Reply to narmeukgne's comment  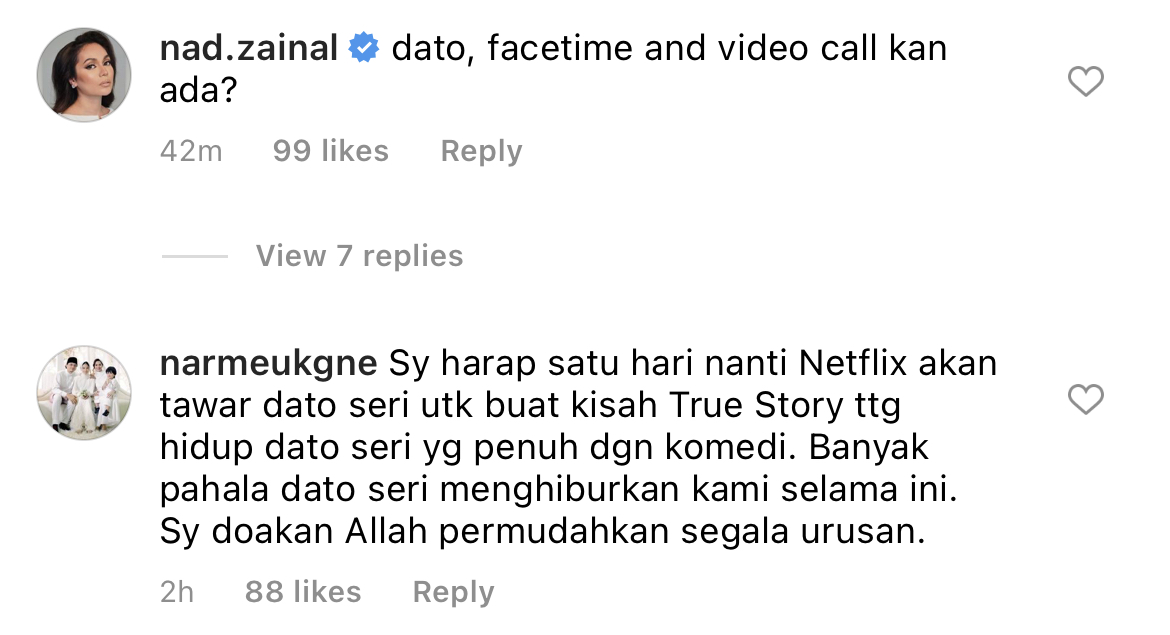point(454,592)
